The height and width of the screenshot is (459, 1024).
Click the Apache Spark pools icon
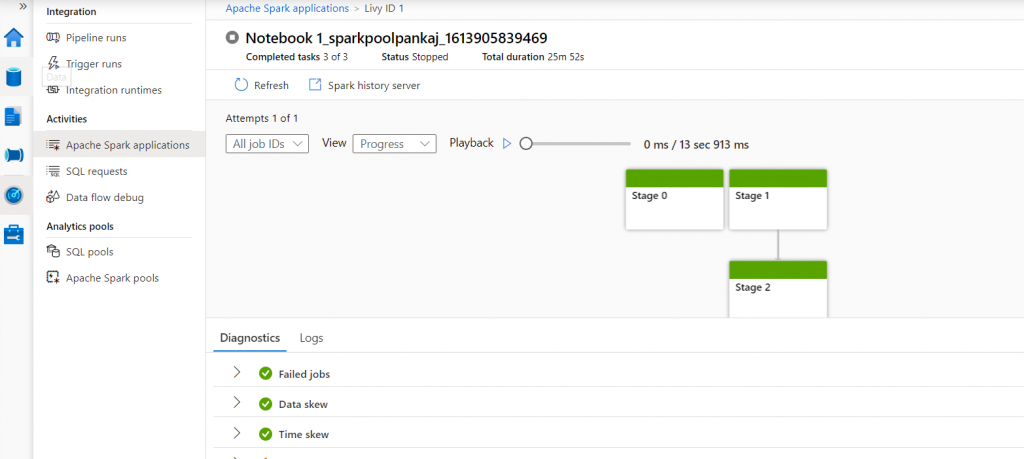[x=53, y=277]
